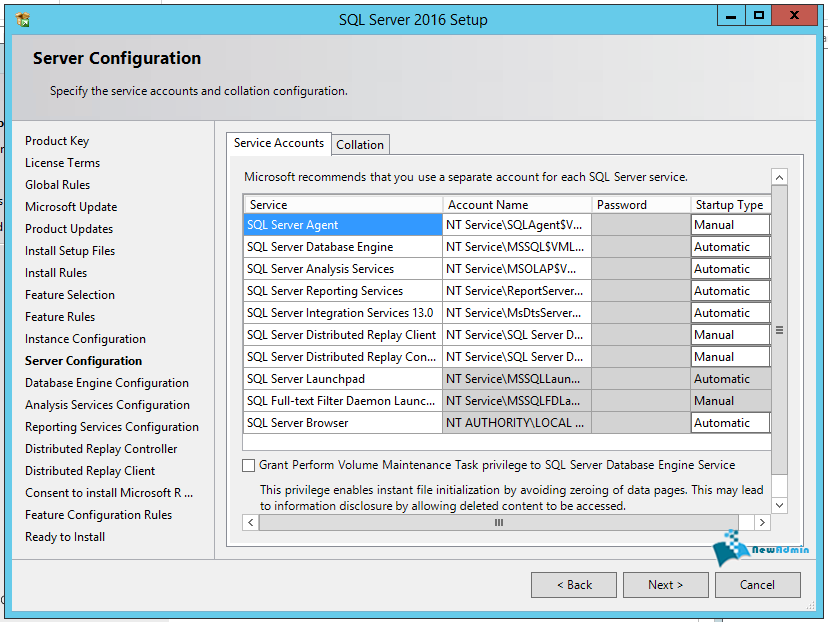Enable Grant Perform Volume Maintenance Task checkbox
The width and height of the screenshot is (828, 622).
pos(248,465)
